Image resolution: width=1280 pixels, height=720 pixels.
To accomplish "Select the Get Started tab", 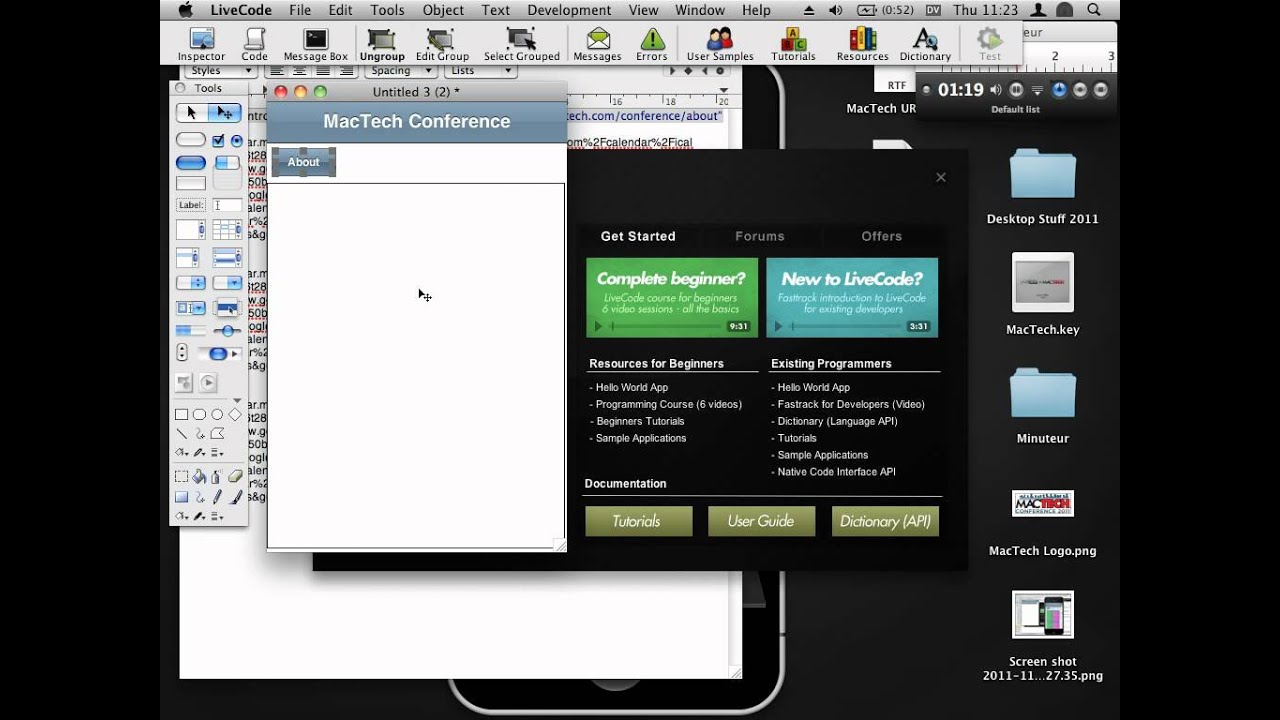I will 638,236.
